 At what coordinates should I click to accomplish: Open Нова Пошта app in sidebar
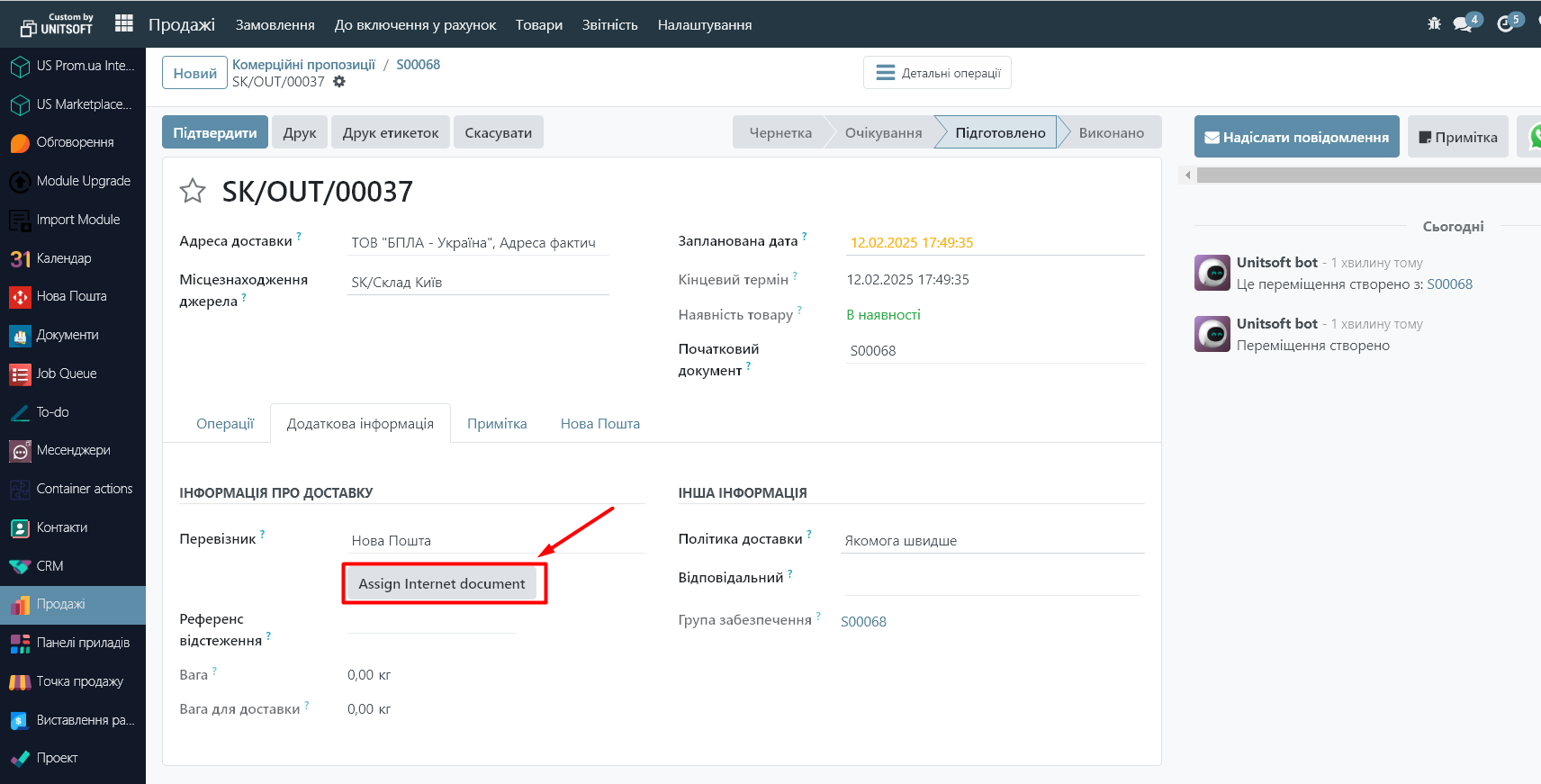(x=71, y=296)
